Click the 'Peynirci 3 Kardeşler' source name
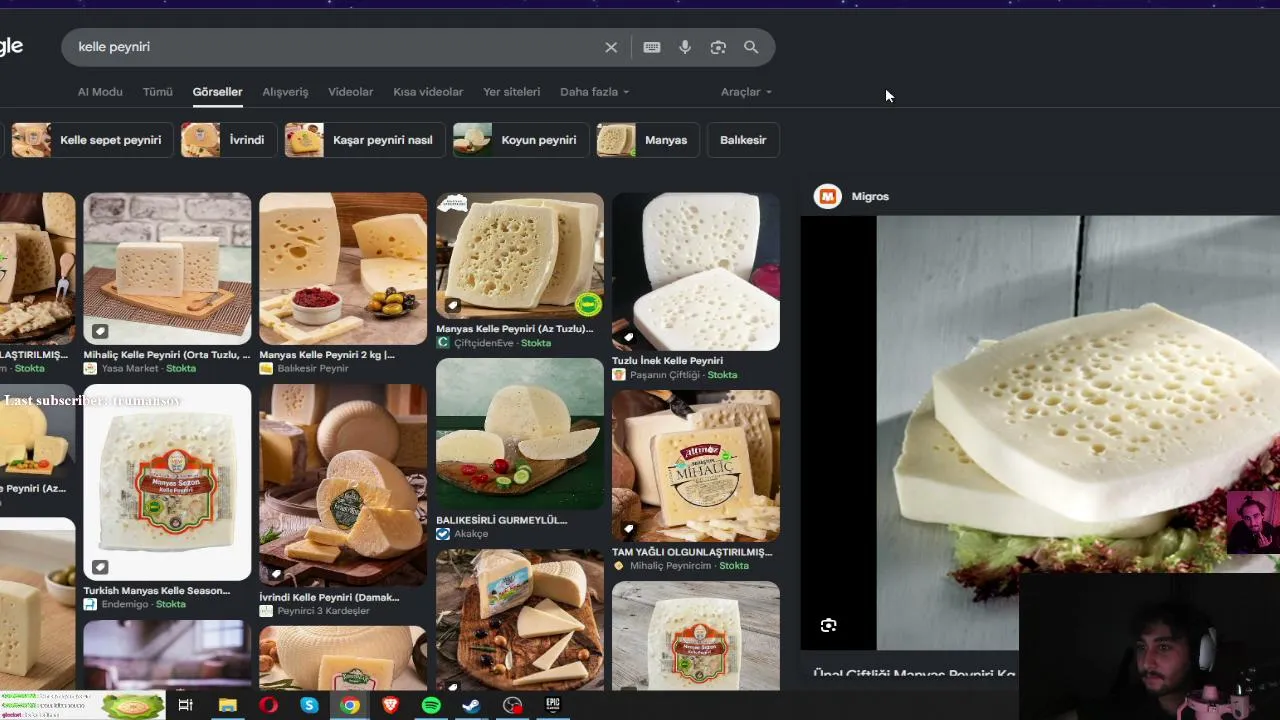 (324, 611)
